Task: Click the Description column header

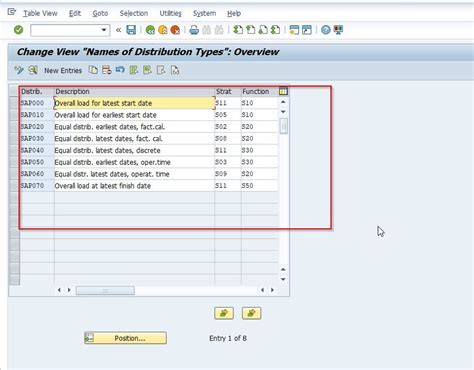Action: point(134,91)
